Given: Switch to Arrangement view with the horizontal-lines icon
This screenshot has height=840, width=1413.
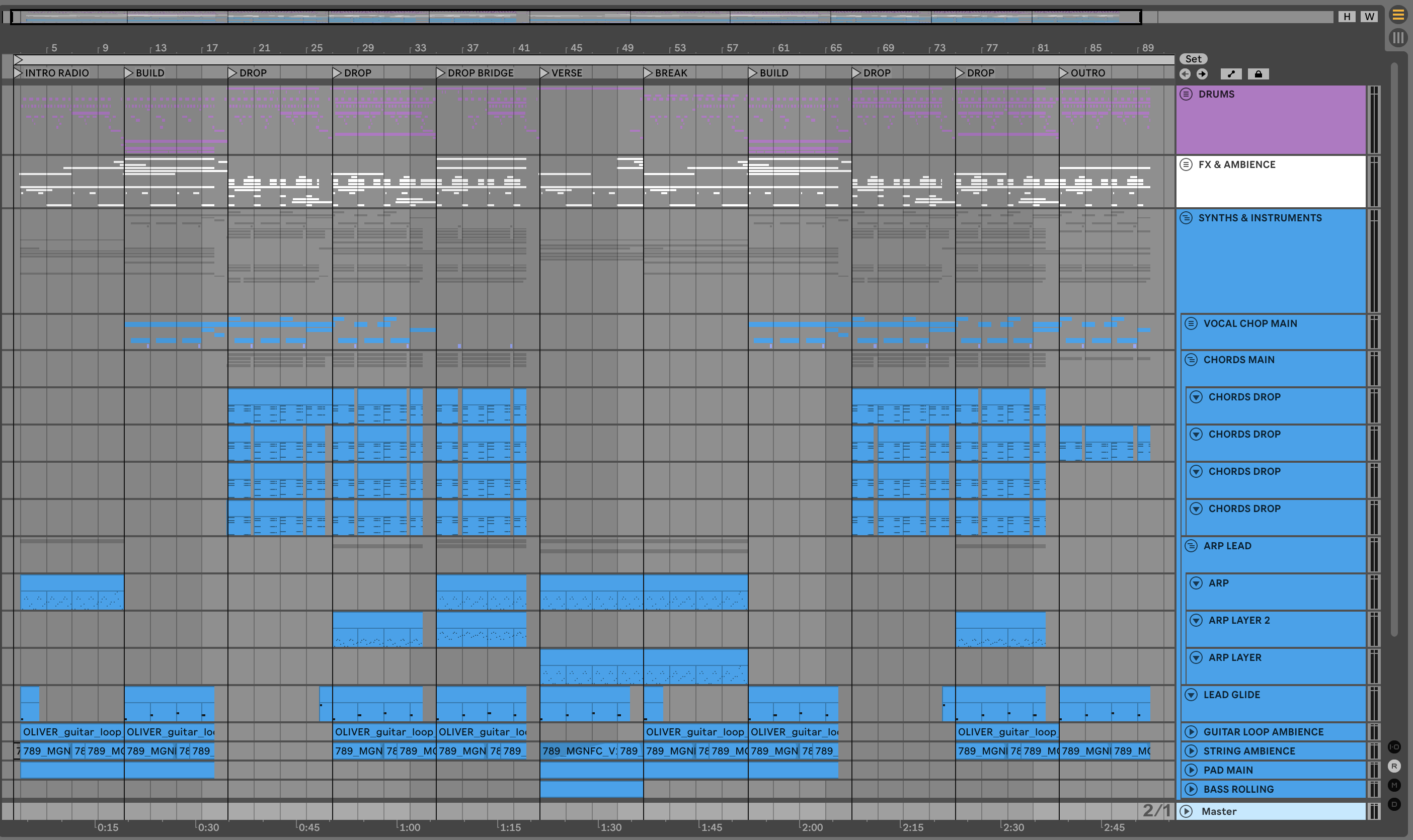Looking at the screenshot, I should (1398, 15).
